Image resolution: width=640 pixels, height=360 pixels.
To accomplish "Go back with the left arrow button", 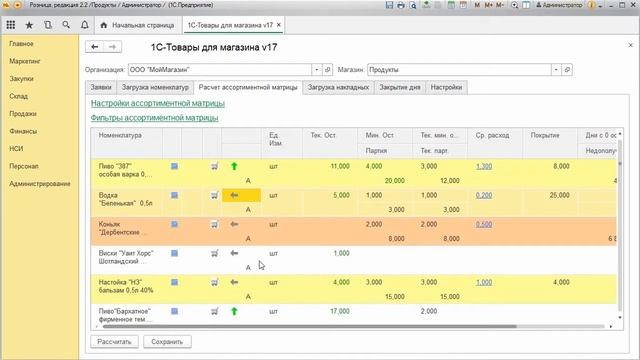I will 94,47.
